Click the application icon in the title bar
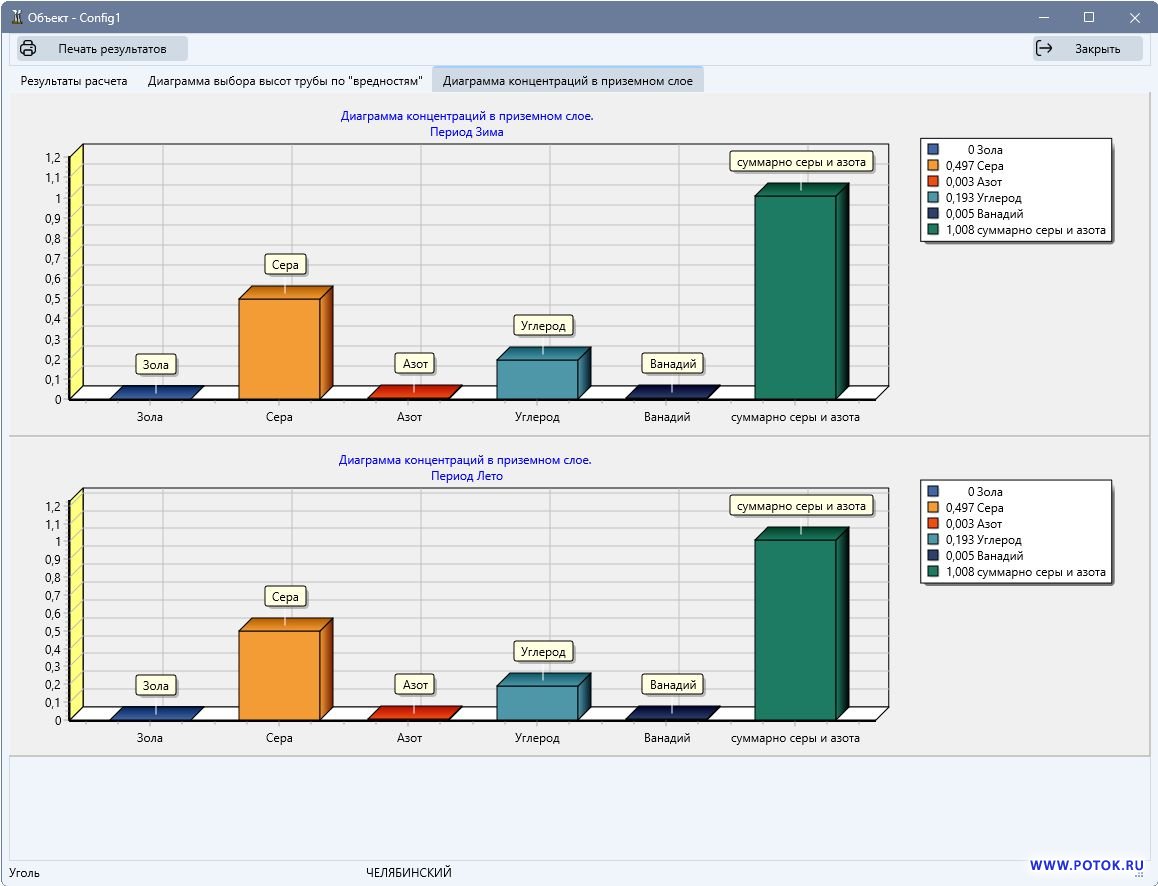1158x886 pixels. pos(16,17)
